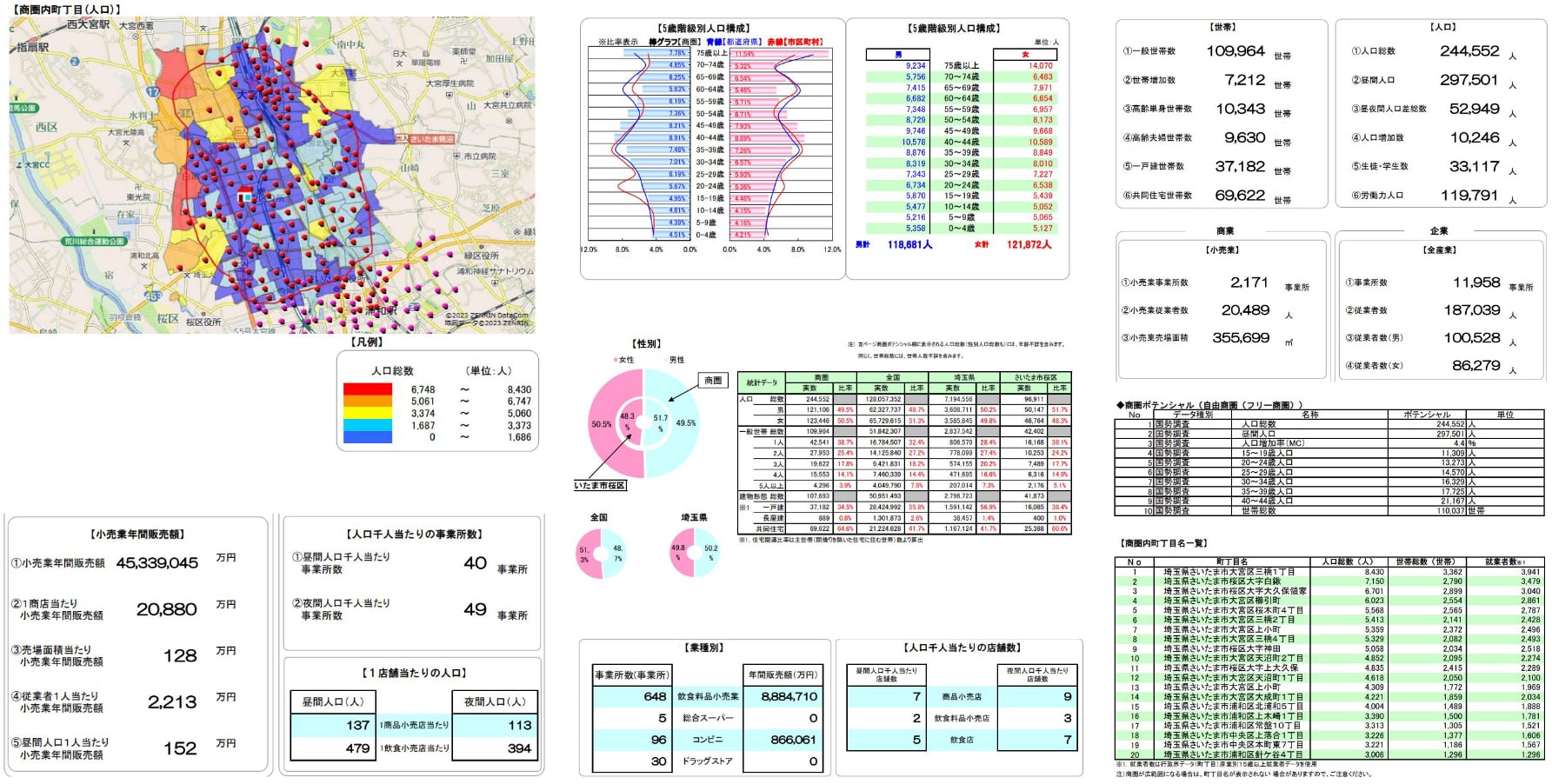1552x784 pixels.
Task: Click the Route 453 shield on the map
Action: point(152,296)
